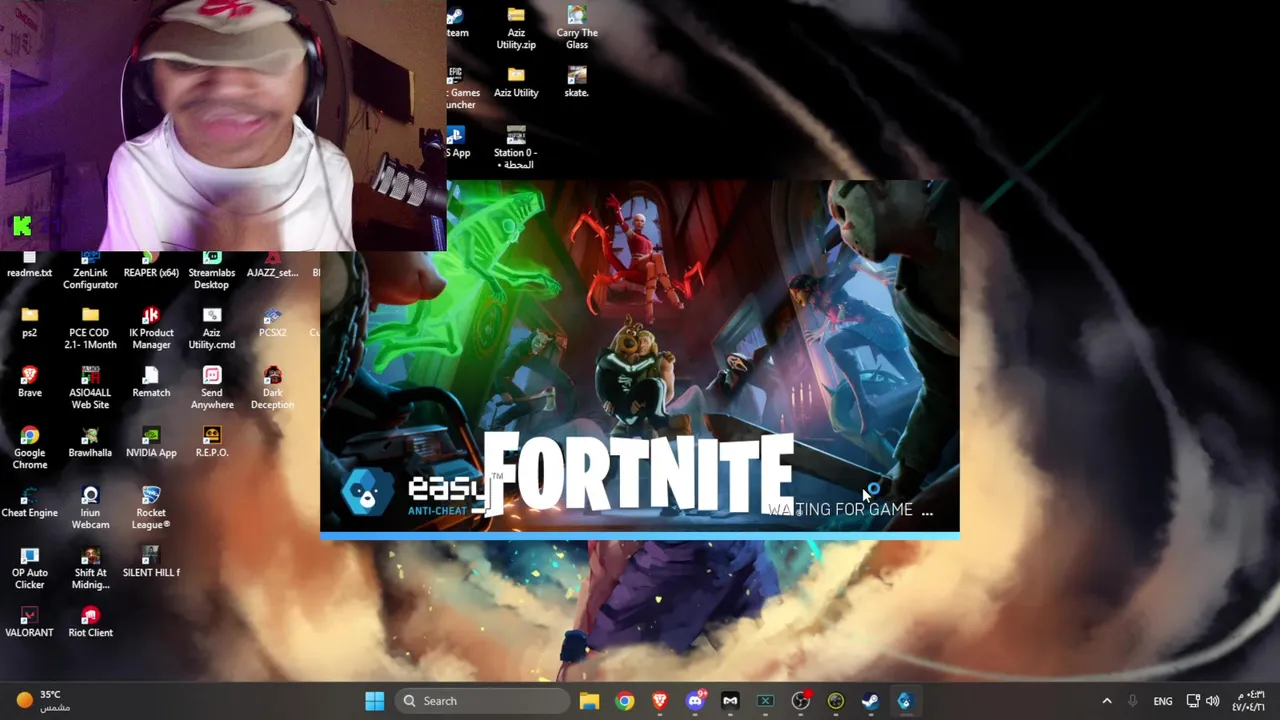Open Google Chrome from the taskbar
The image size is (1280, 720).
[x=624, y=701]
